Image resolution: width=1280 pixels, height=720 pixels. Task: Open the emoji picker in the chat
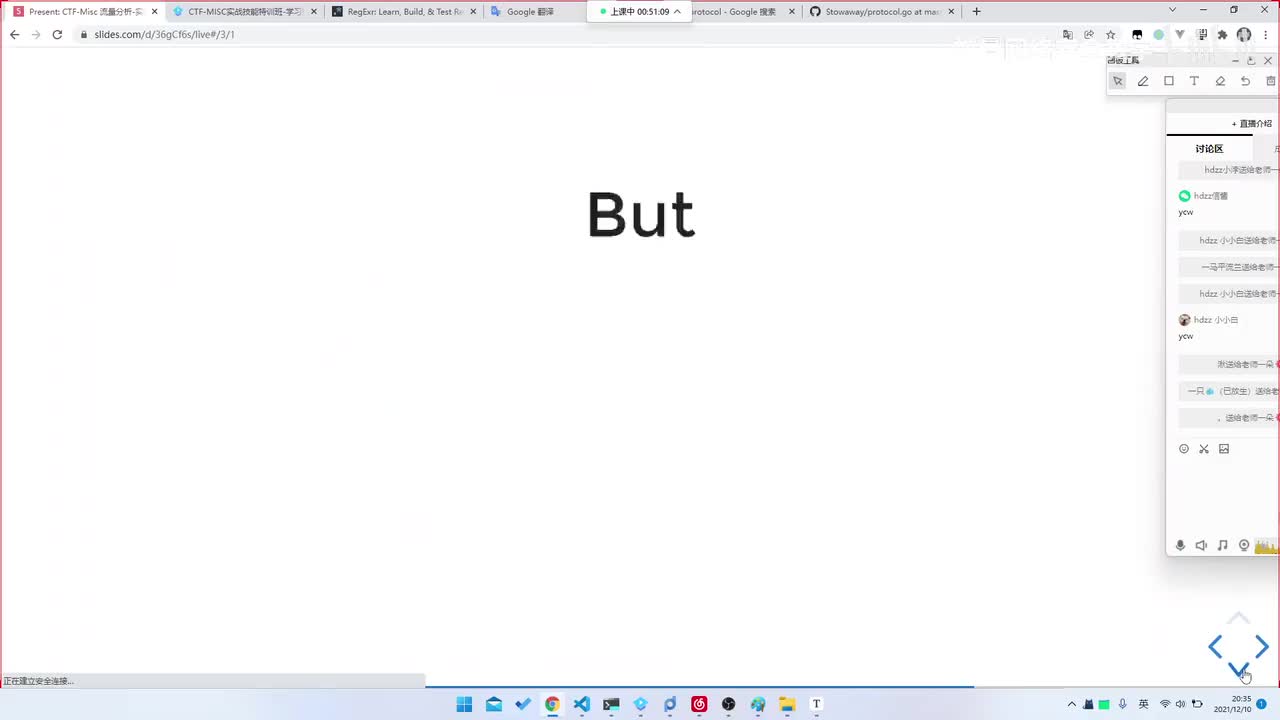pos(1184,449)
